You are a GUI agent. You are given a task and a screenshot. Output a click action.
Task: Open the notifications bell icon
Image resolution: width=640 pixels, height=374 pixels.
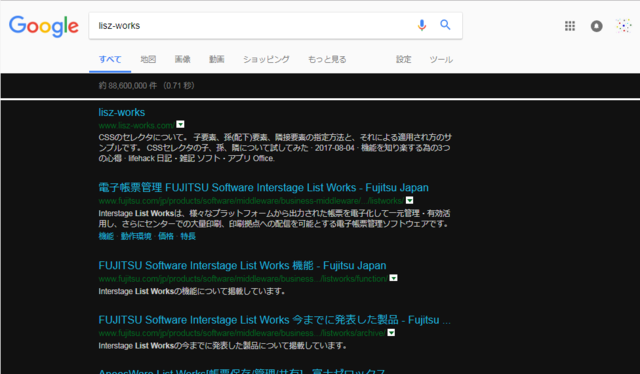(x=596, y=26)
